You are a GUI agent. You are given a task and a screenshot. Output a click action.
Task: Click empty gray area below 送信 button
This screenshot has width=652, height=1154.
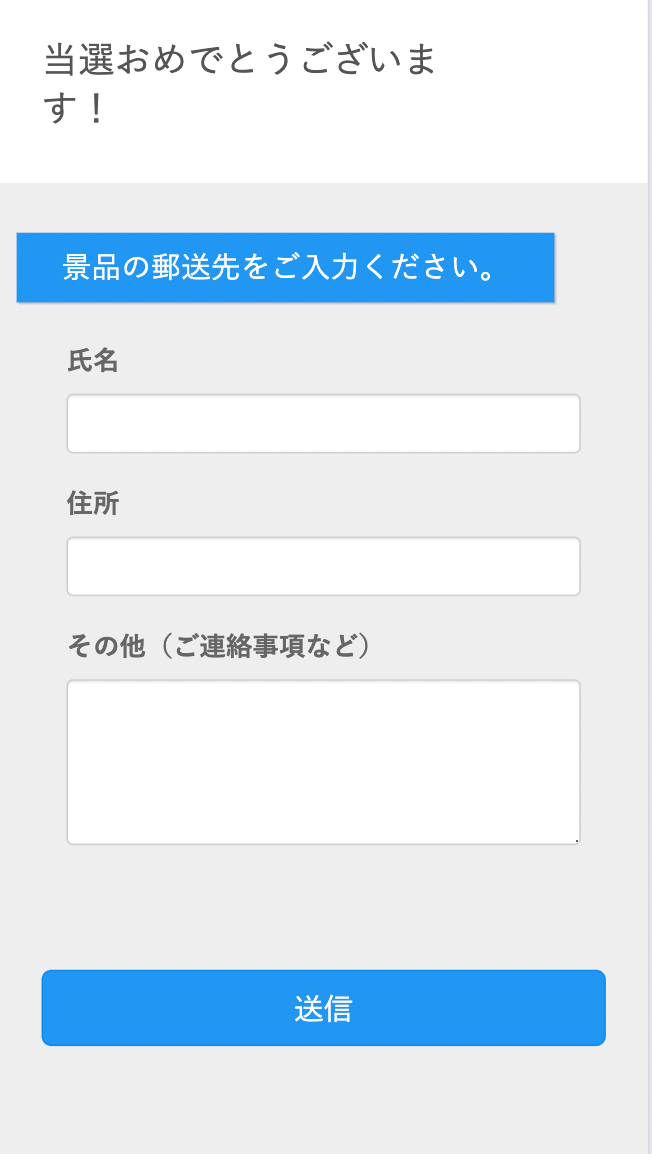click(x=323, y=1100)
